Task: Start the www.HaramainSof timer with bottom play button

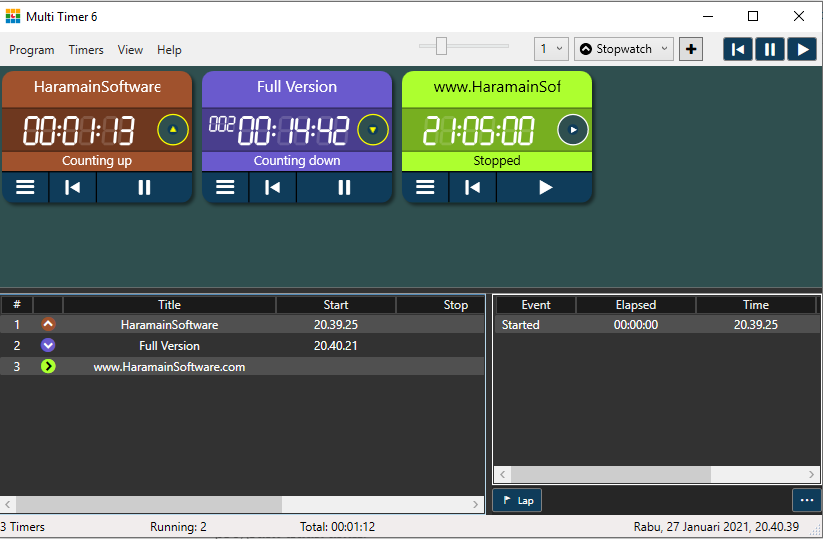Action: (x=545, y=187)
